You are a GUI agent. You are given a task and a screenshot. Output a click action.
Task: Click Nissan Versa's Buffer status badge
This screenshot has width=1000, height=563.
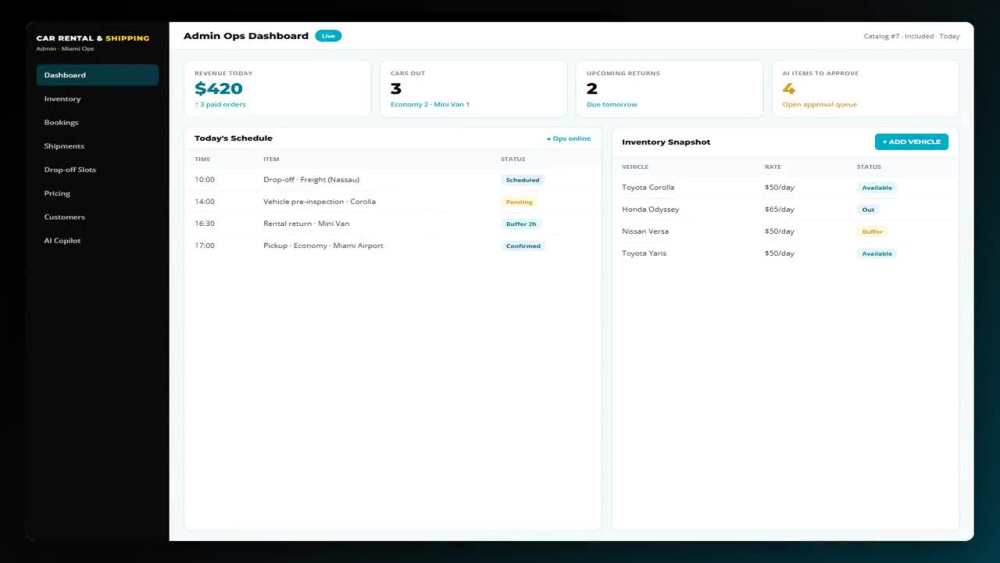872,231
